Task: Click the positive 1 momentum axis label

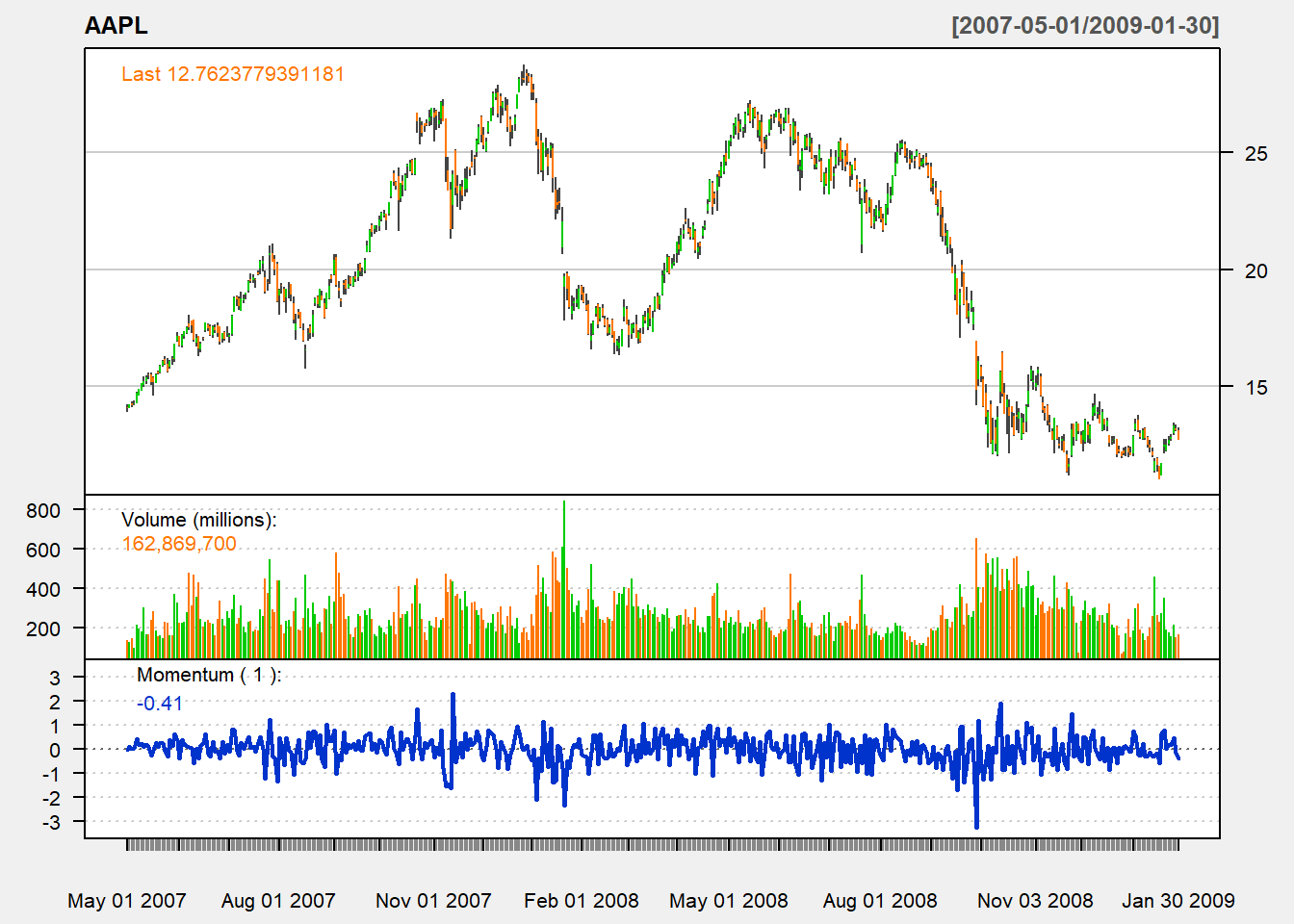Action: click(55, 727)
